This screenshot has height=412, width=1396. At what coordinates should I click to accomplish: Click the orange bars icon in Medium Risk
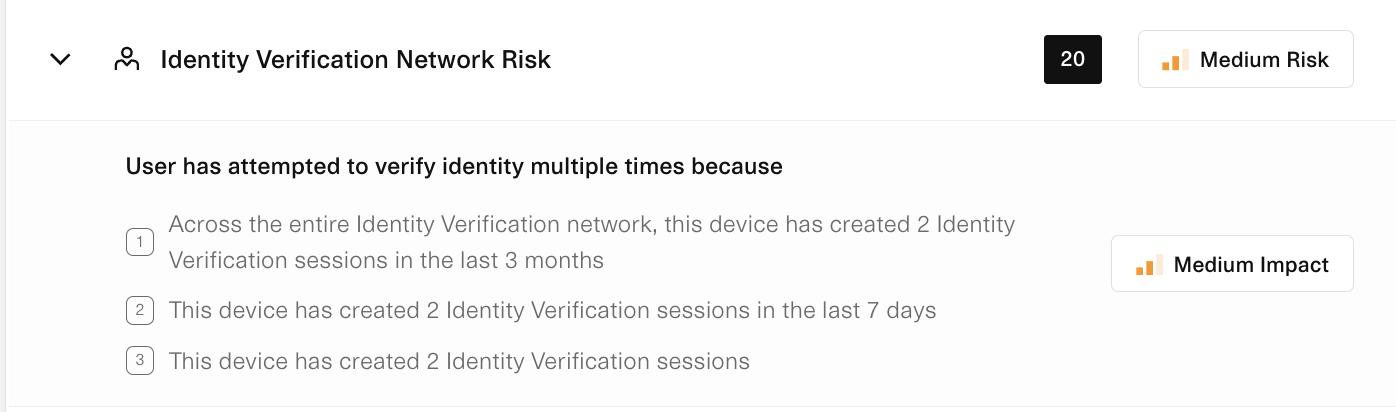[1175, 60]
